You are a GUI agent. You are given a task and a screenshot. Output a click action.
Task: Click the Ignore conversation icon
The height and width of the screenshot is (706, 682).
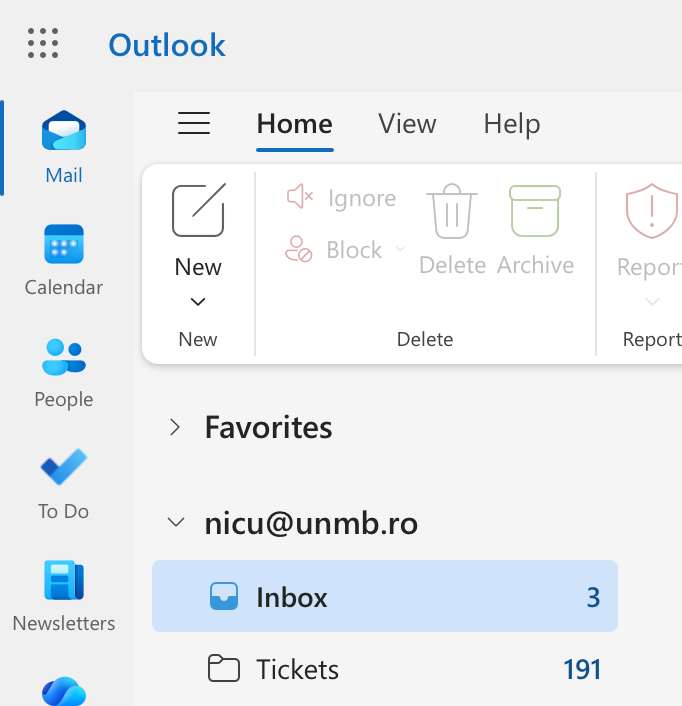(x=300, y=197)
